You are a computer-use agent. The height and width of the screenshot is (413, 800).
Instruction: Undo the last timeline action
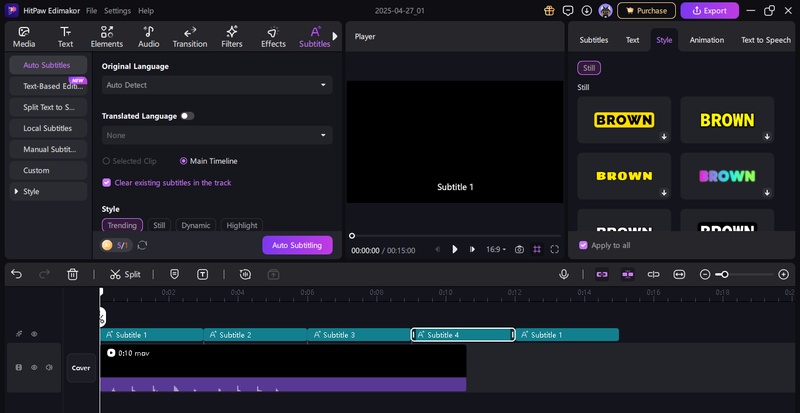click(17, 274)
